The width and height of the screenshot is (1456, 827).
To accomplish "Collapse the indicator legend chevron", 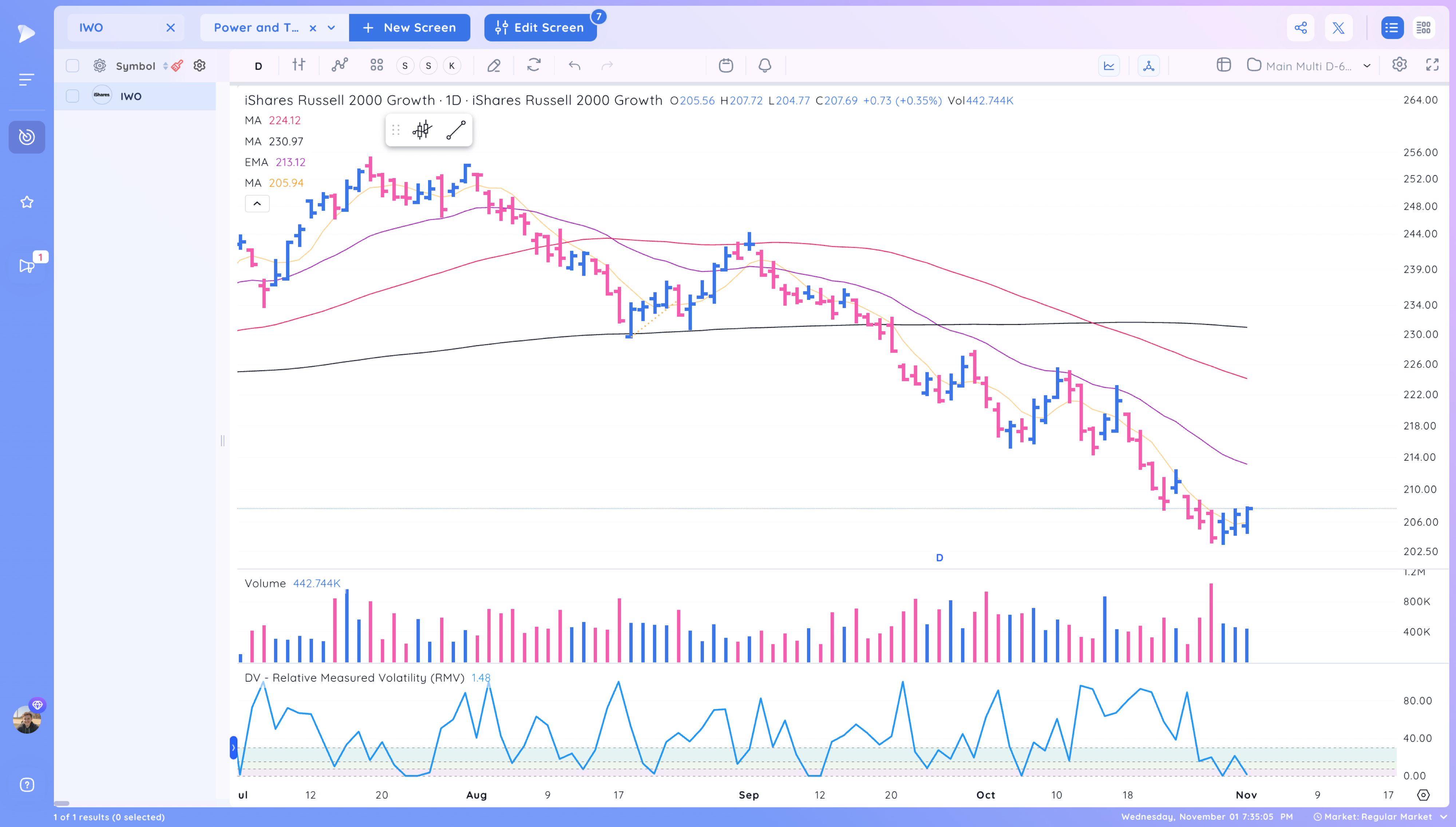I will pyautogui.click(x=257, y=203).
